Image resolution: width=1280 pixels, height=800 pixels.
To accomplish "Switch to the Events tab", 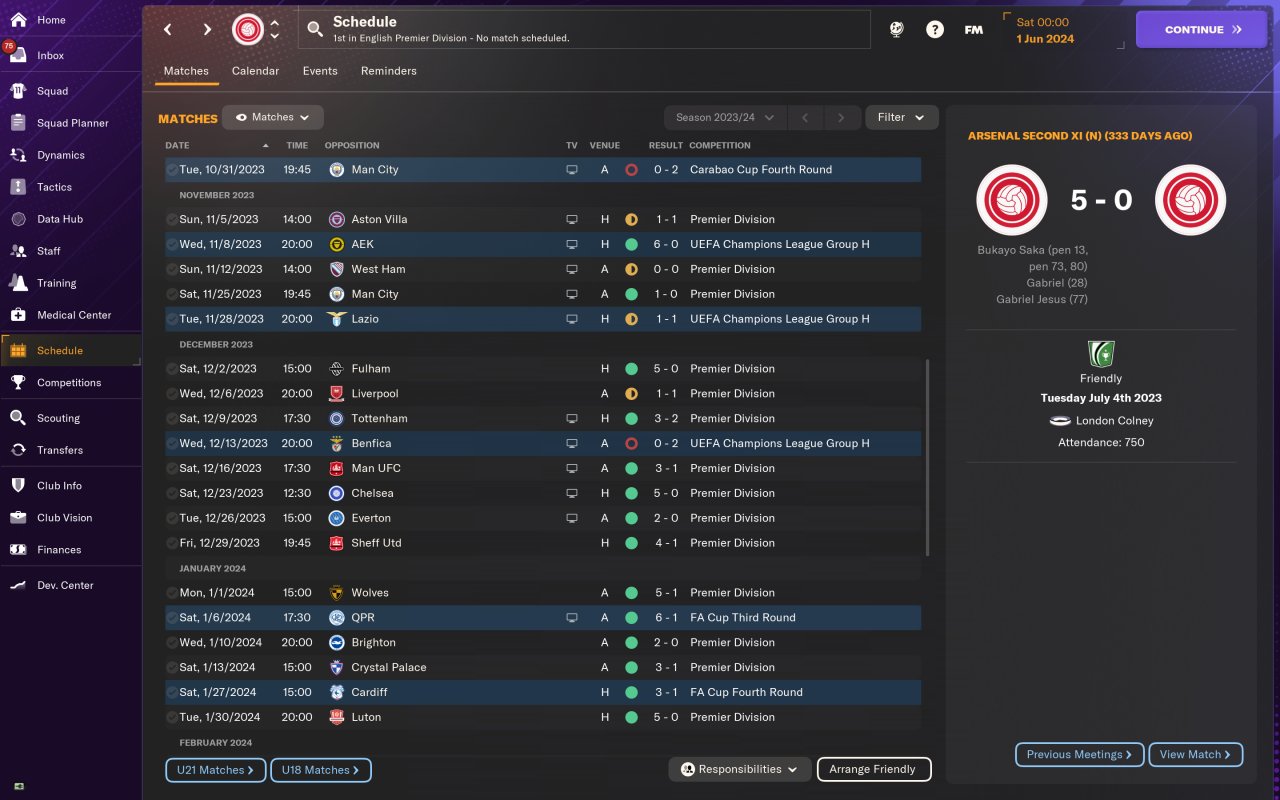I will click(320, 71).
